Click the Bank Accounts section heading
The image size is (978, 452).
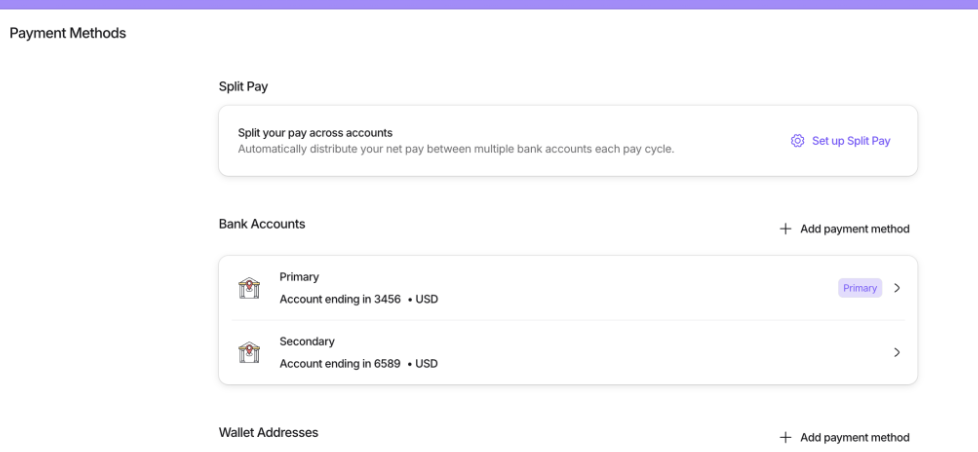click(x=262, y=224)
